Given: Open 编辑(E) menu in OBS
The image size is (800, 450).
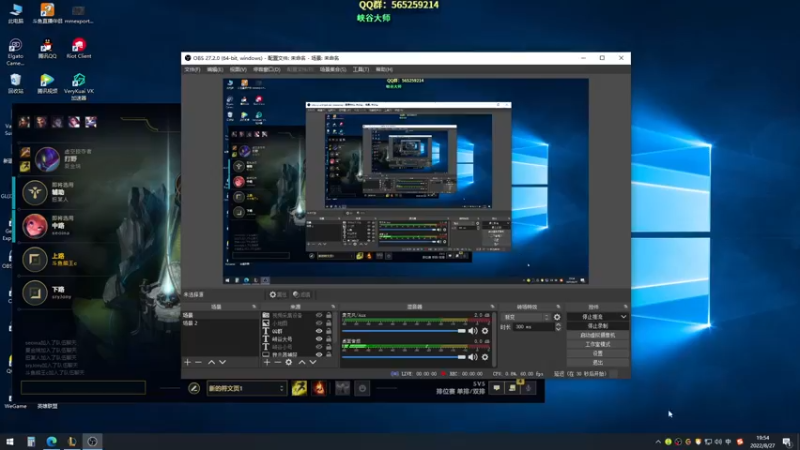Looking at the screenshot, I should tap(215, 69).
